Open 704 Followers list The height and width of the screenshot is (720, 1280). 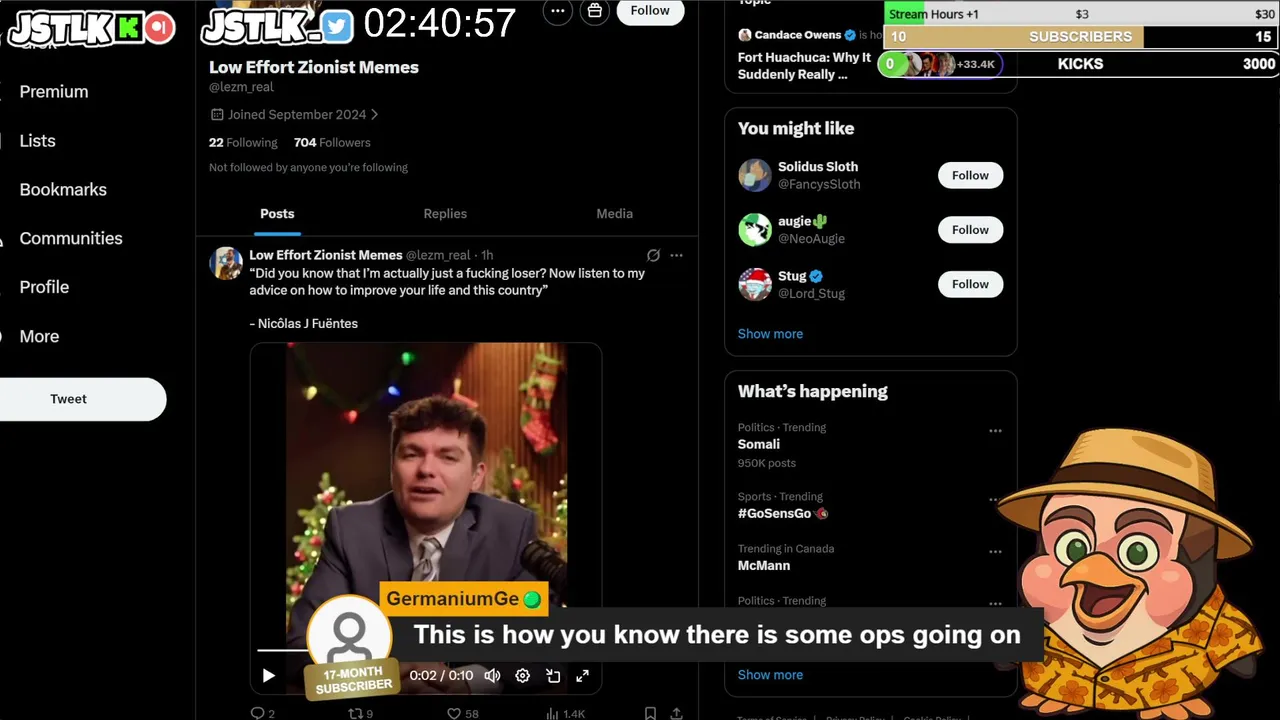tap(332, 143)
